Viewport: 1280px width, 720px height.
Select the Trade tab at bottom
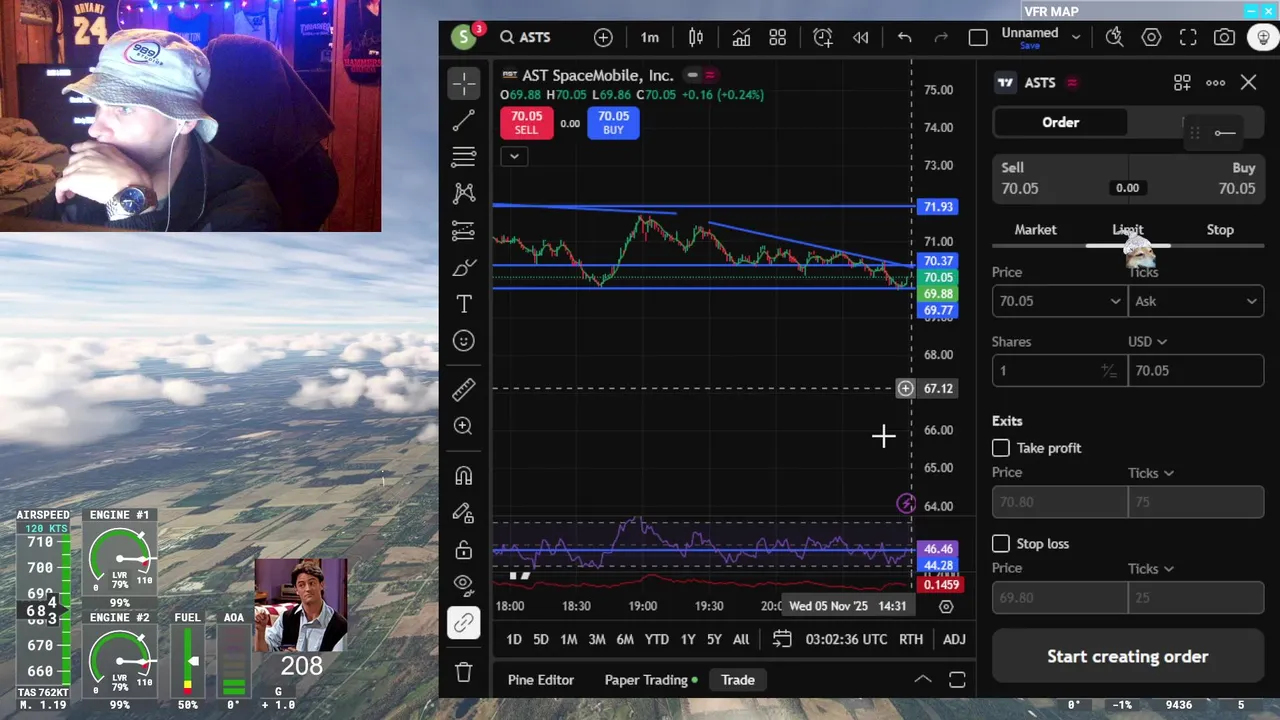point(738,680)
